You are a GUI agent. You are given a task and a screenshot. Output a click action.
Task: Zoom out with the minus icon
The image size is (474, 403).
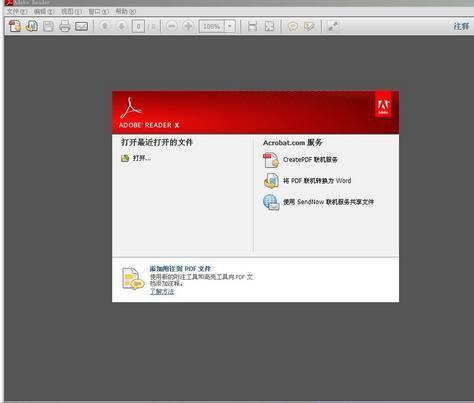click(x=172, y=26)
